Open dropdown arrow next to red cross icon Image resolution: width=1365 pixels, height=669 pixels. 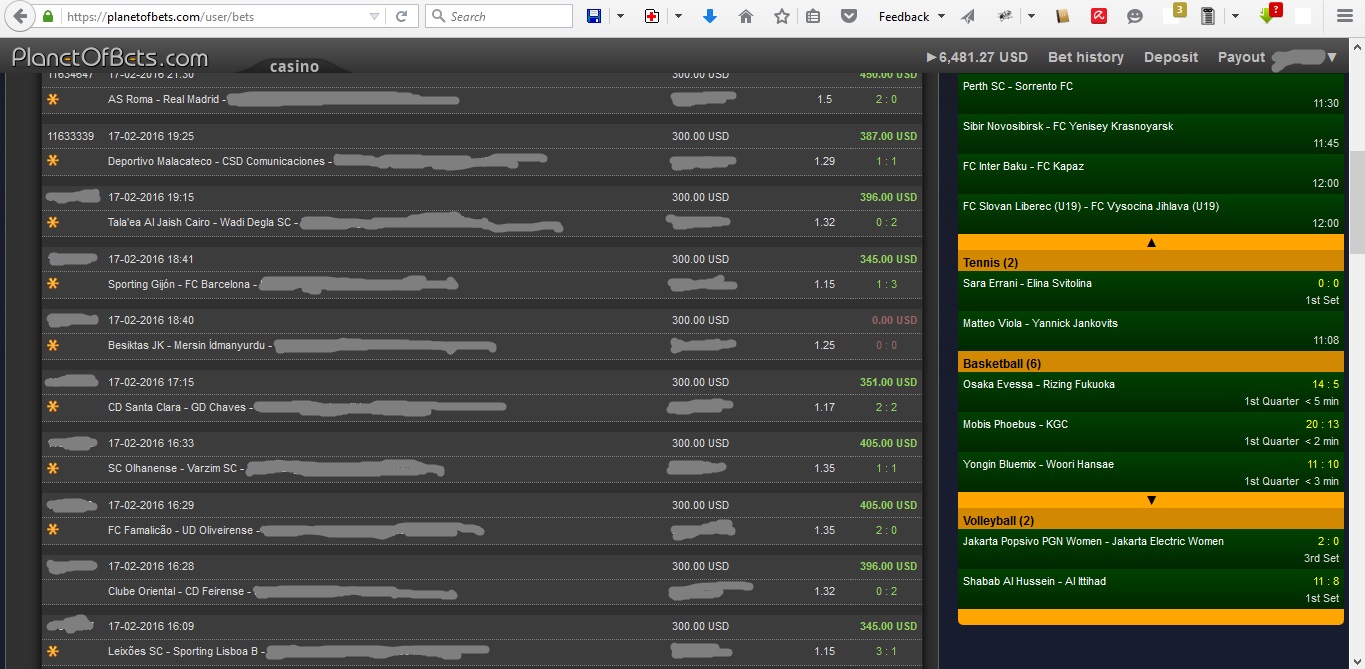click(678, 16)
